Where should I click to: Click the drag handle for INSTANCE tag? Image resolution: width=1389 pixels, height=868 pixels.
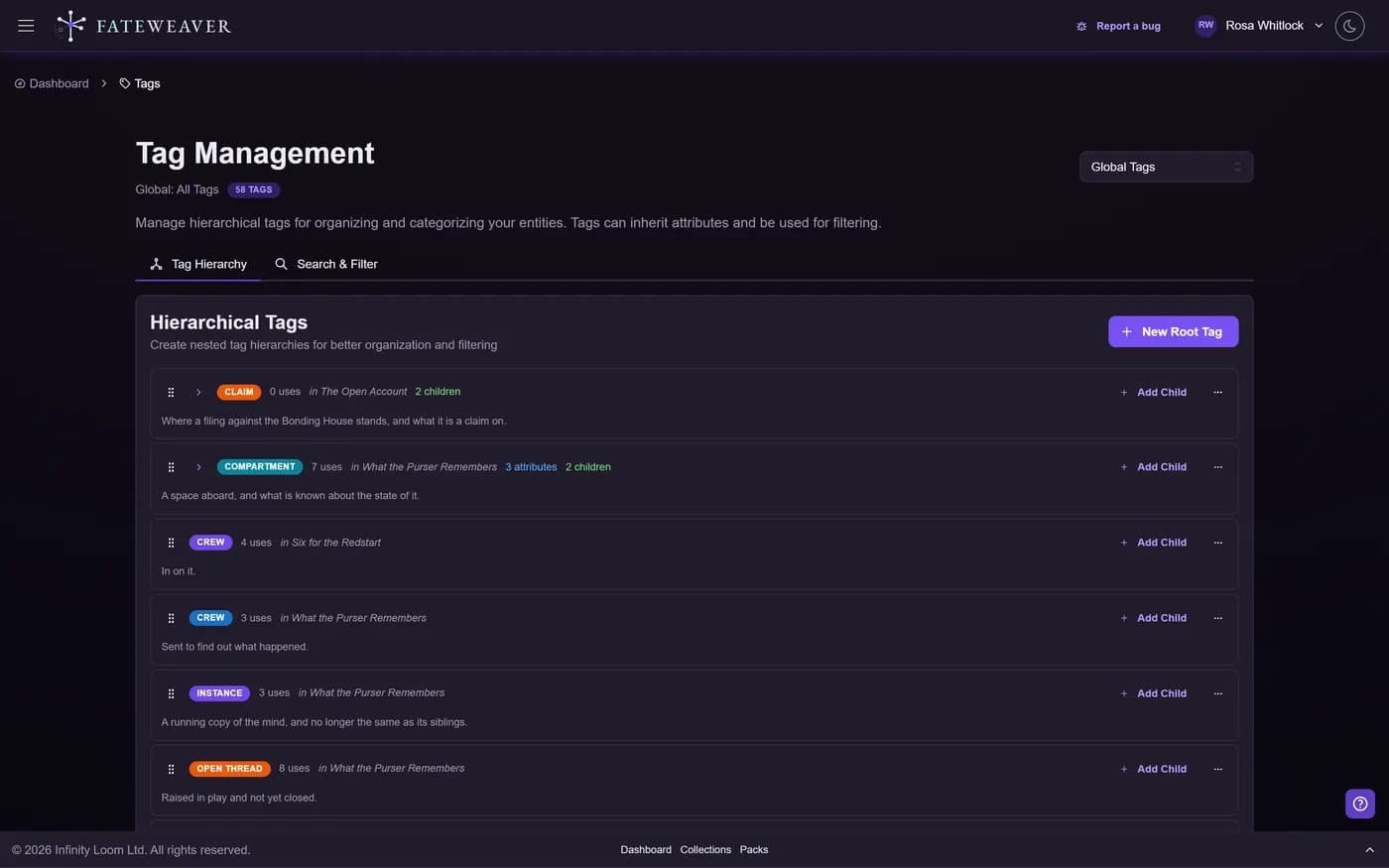[171, 693]
